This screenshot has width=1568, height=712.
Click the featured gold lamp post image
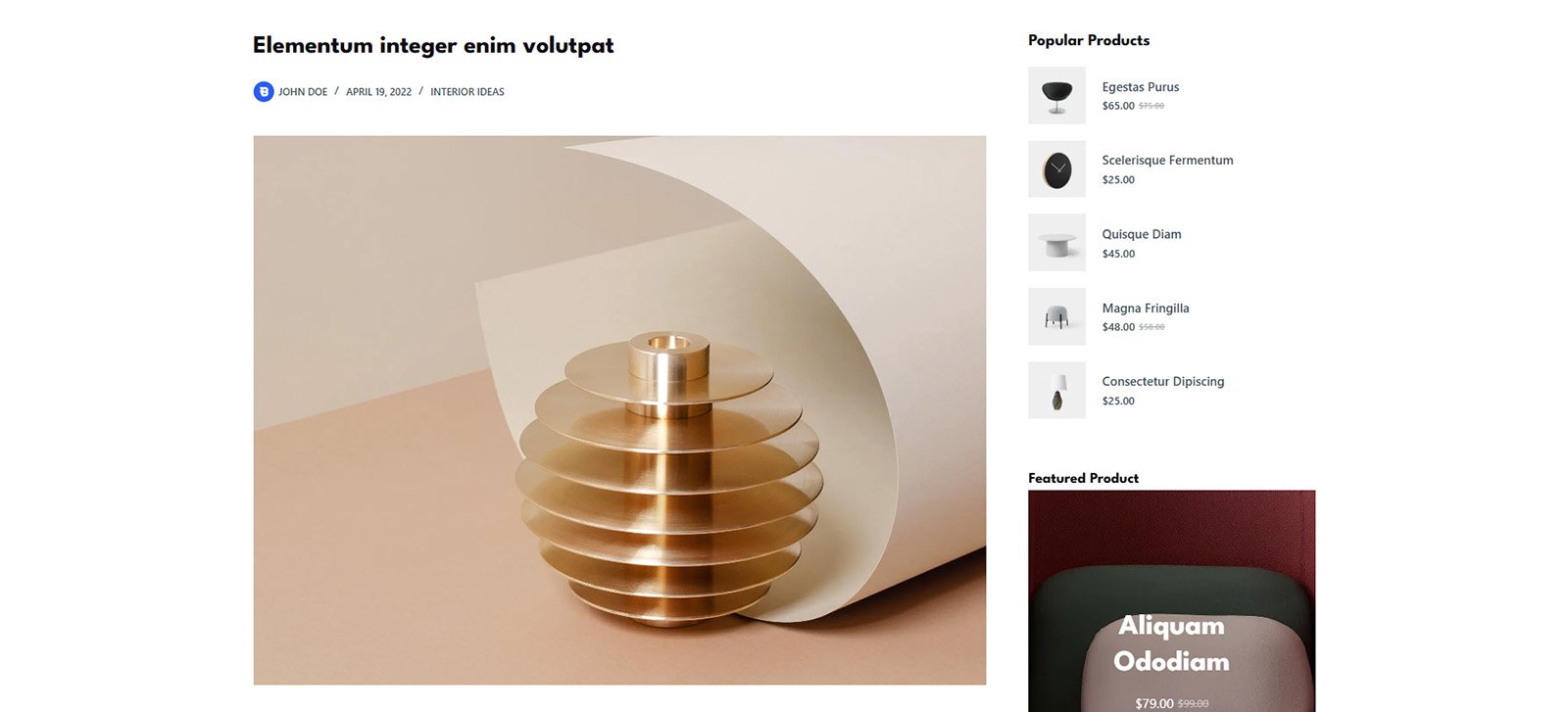pyautogui.click(x=619, y=409)
